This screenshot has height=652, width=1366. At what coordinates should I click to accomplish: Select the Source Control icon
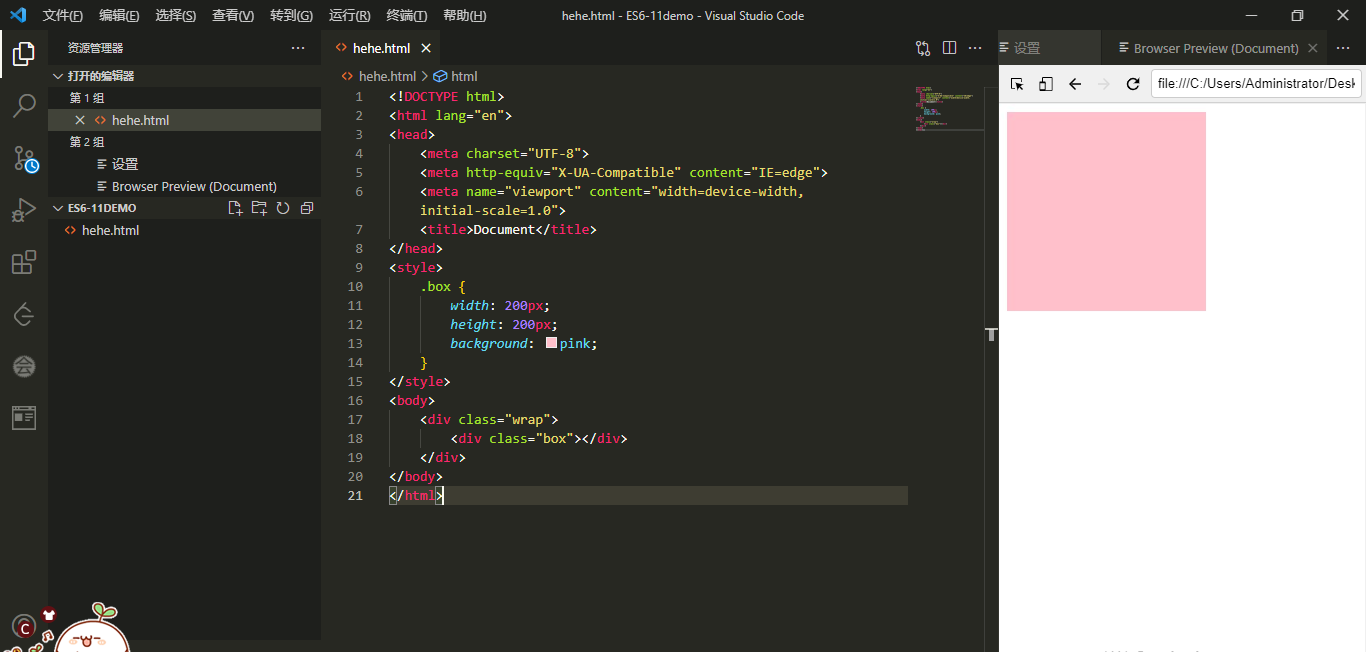[x=24, y=158]
